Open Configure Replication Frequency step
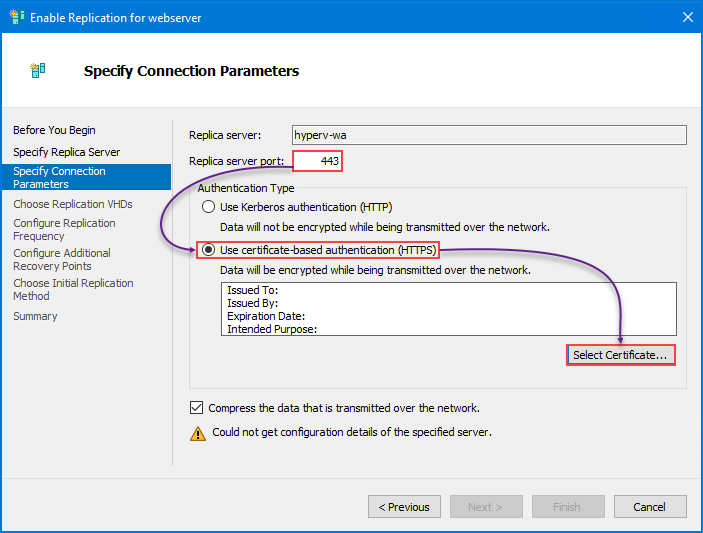 coord(64,229)
